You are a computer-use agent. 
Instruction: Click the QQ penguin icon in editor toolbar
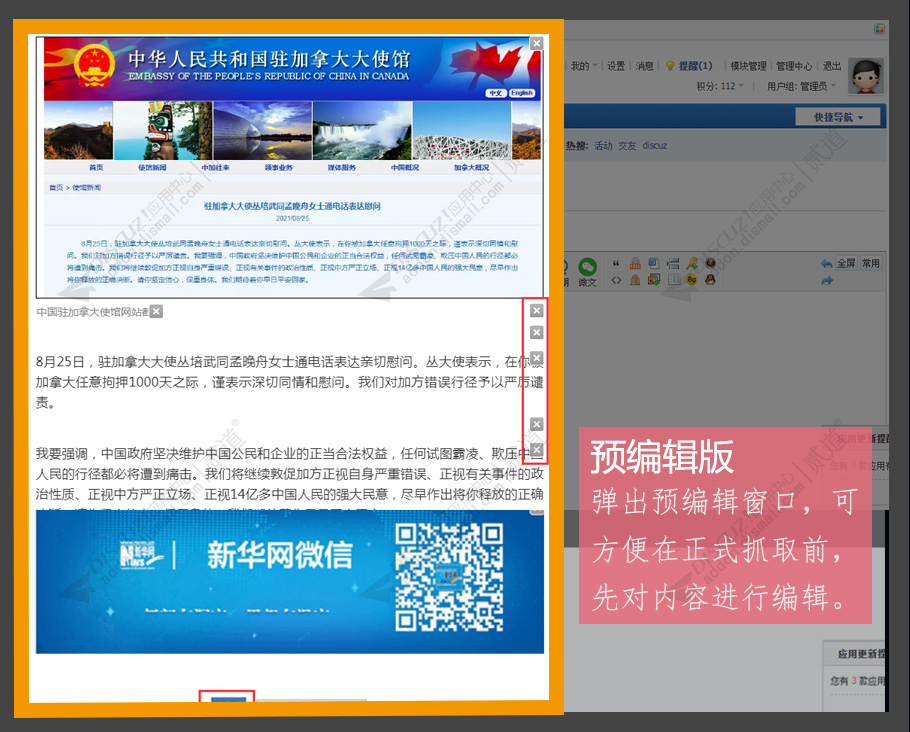point(710,280)
